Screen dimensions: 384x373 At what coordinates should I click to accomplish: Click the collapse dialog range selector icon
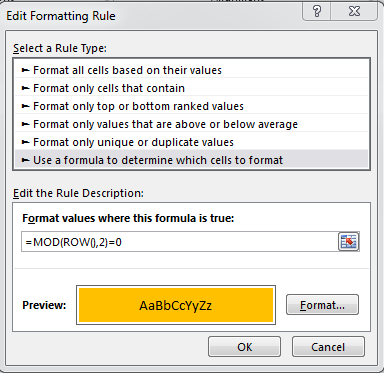coord(348,241)
